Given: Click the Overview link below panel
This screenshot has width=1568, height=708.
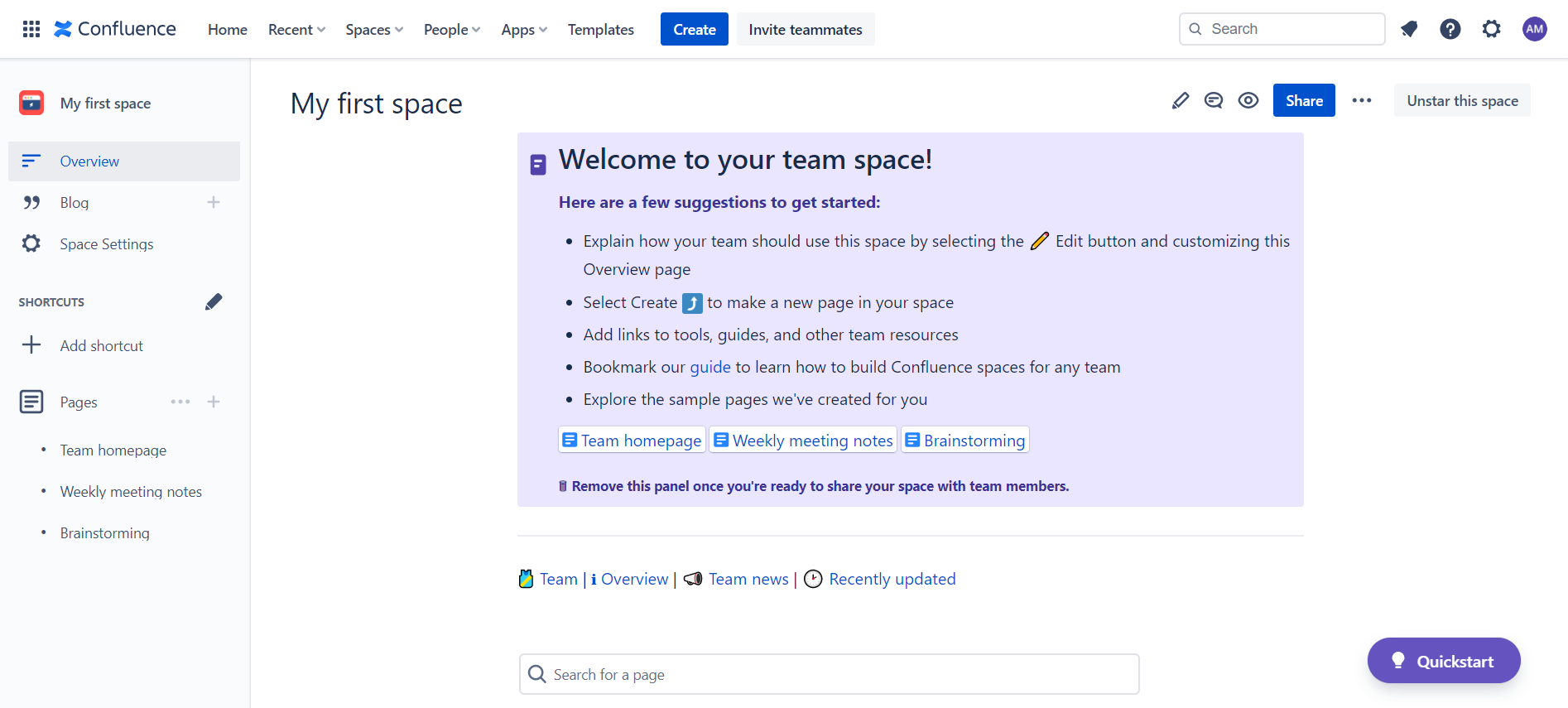Looking at the screenshot, I should 634,579.
